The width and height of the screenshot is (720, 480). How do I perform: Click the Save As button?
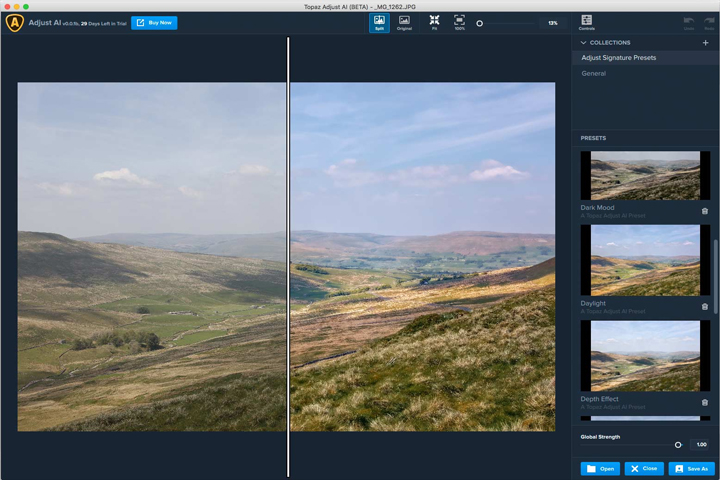coord(692,469)
